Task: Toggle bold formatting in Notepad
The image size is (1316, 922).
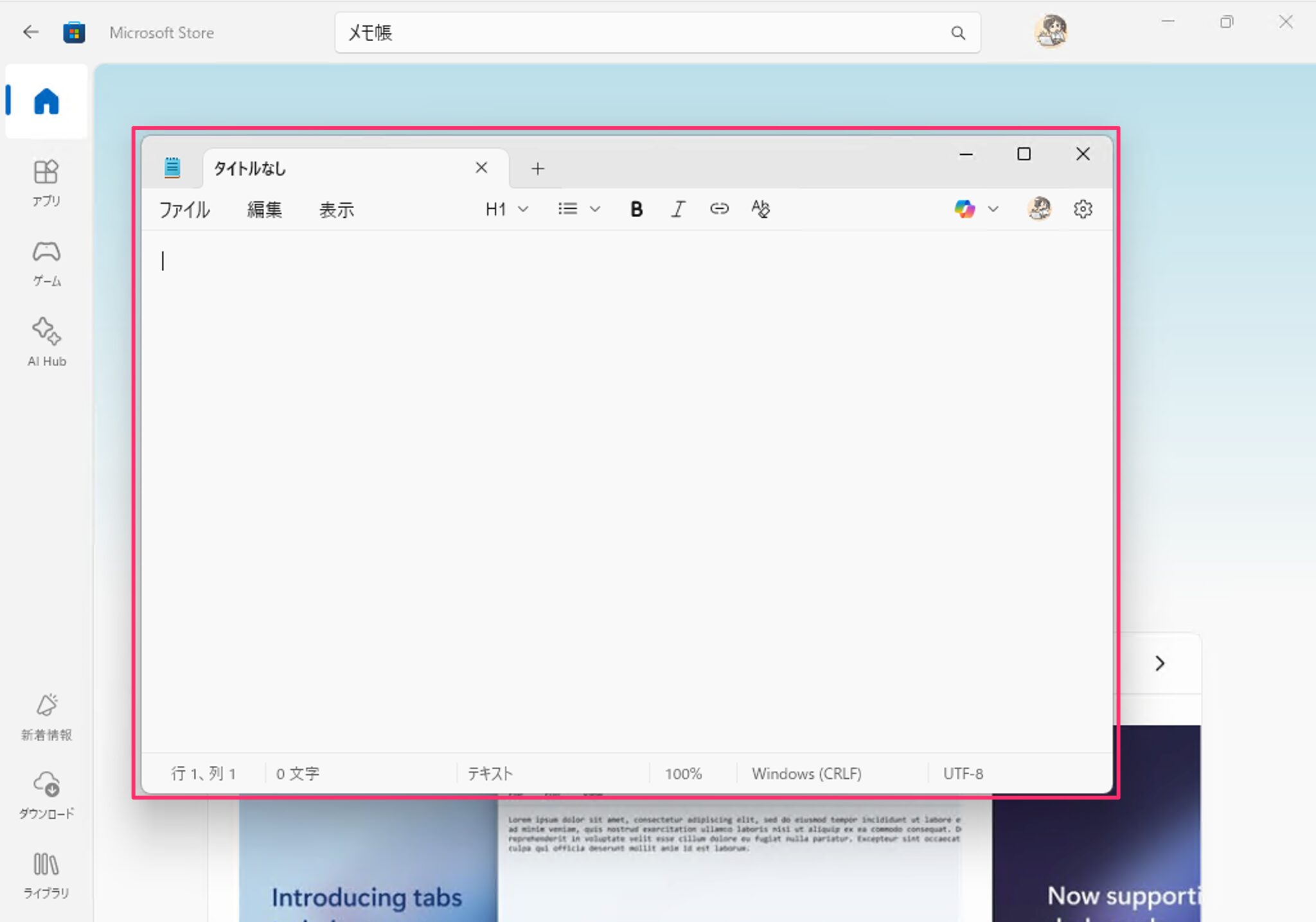Action: [635, 208]
